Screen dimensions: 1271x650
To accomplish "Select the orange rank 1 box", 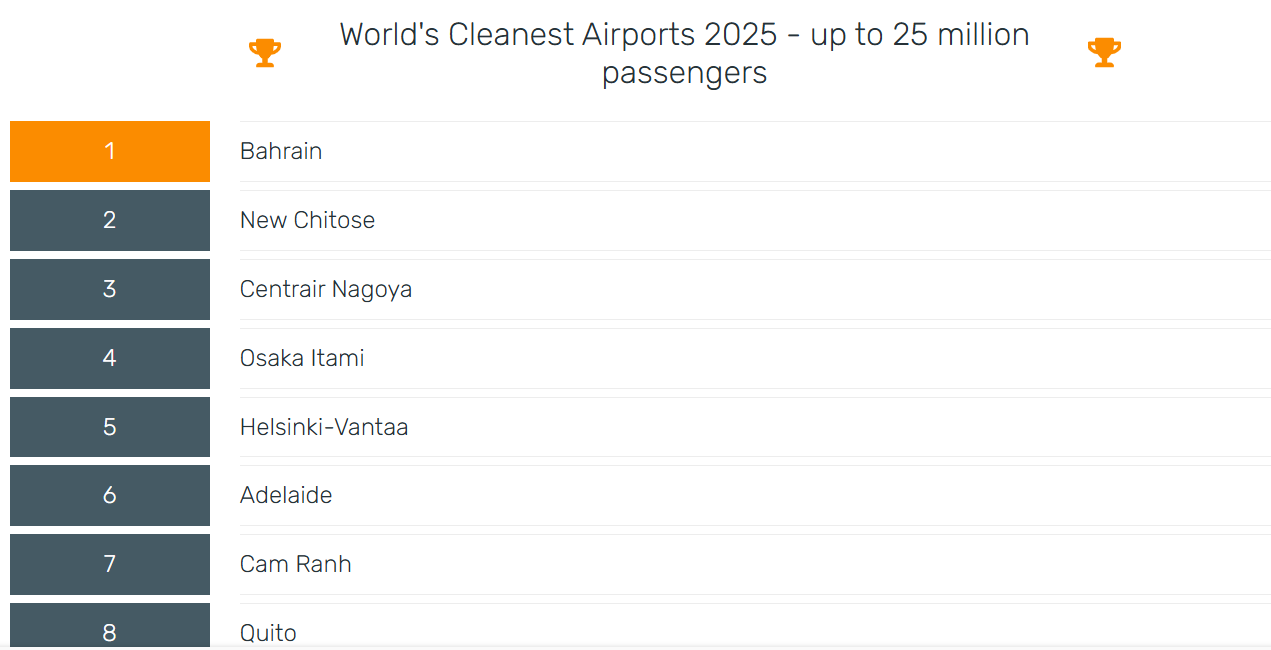I will pos(110,152).
